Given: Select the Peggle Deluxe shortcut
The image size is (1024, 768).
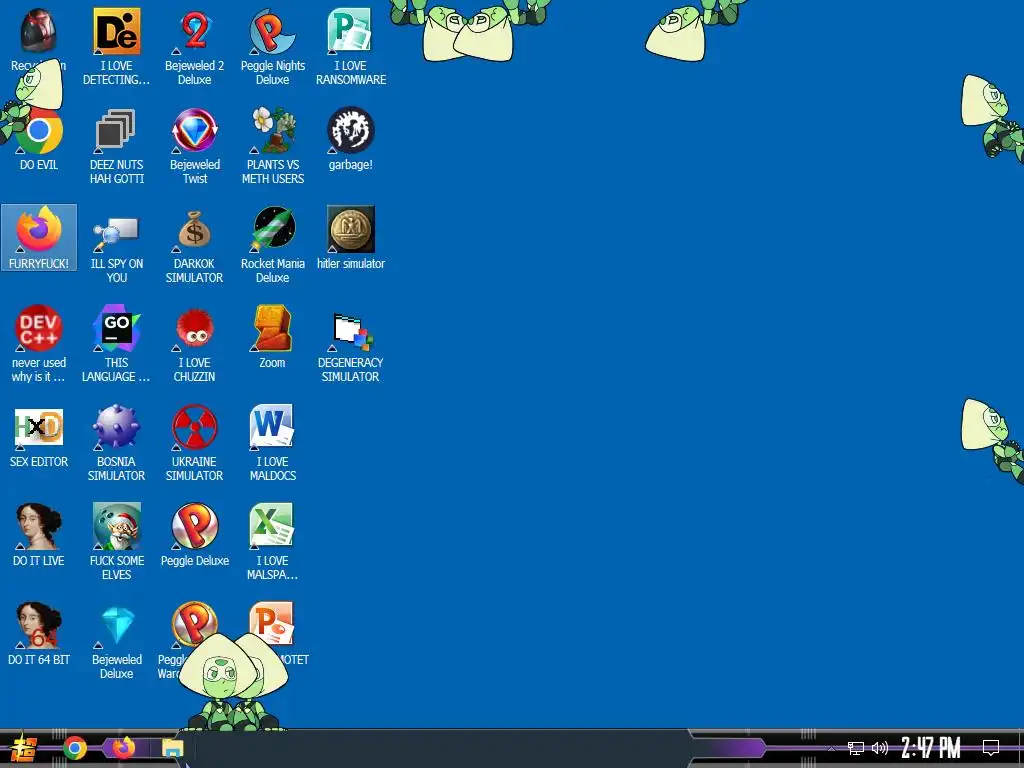Looking at the screenshot, I should point(195,526).
